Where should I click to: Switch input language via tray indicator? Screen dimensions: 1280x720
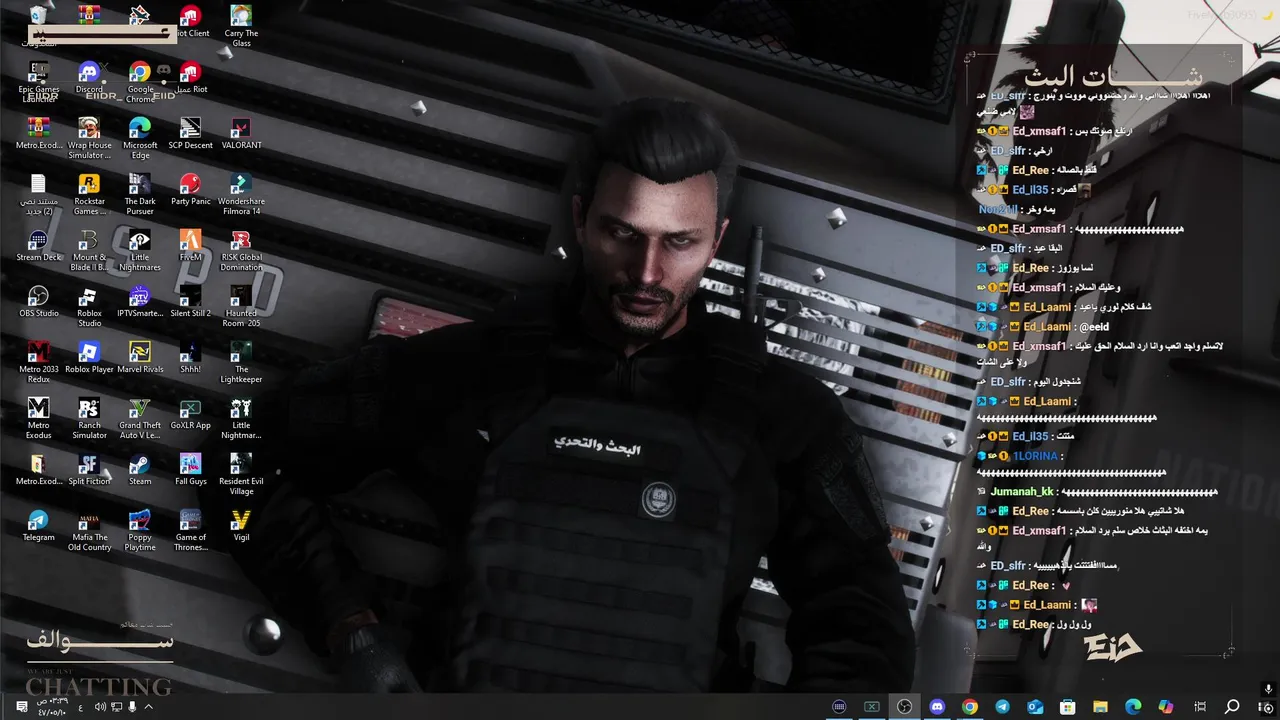pos(81,707)
